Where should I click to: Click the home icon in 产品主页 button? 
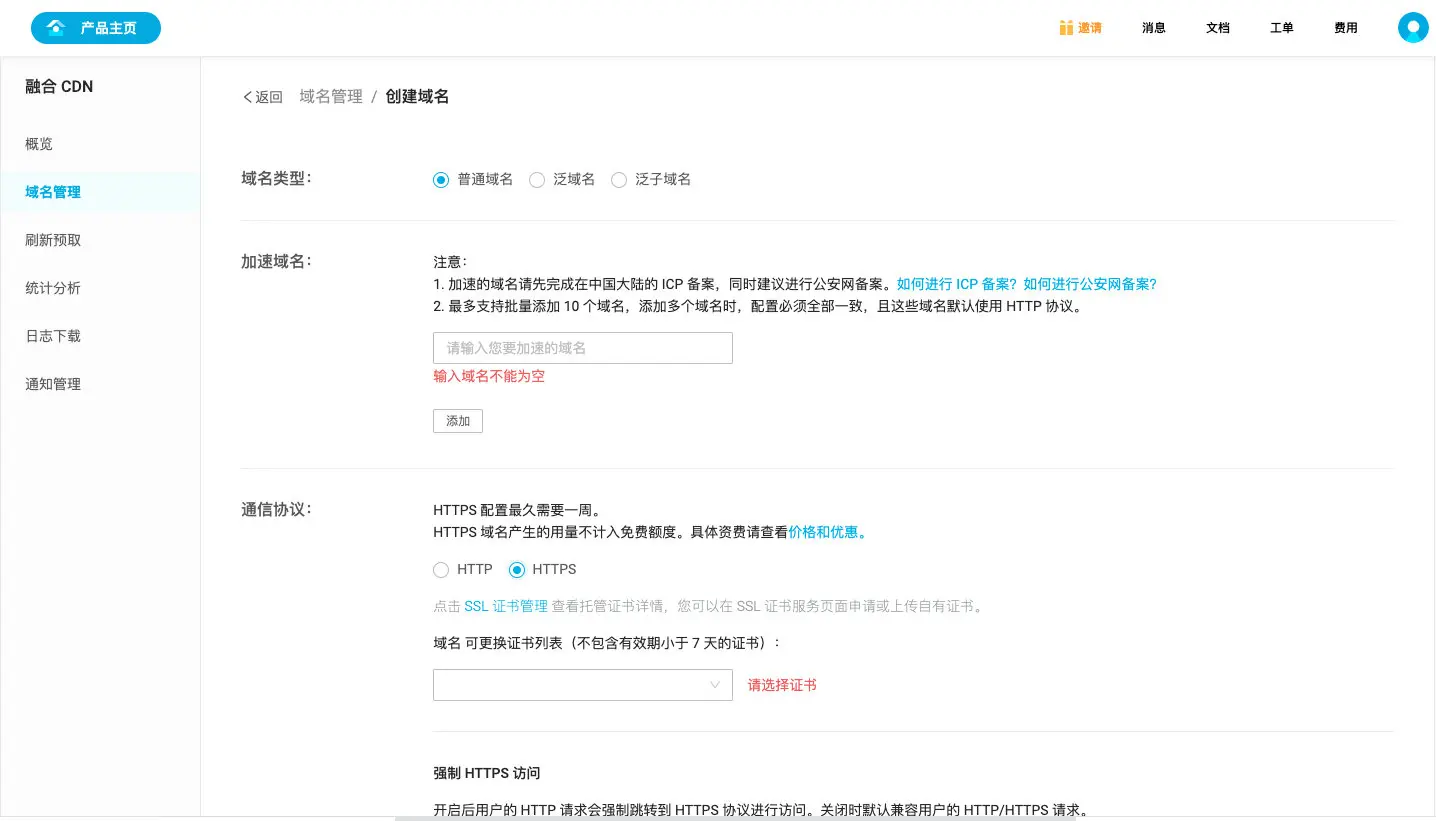tap(56, 28)
